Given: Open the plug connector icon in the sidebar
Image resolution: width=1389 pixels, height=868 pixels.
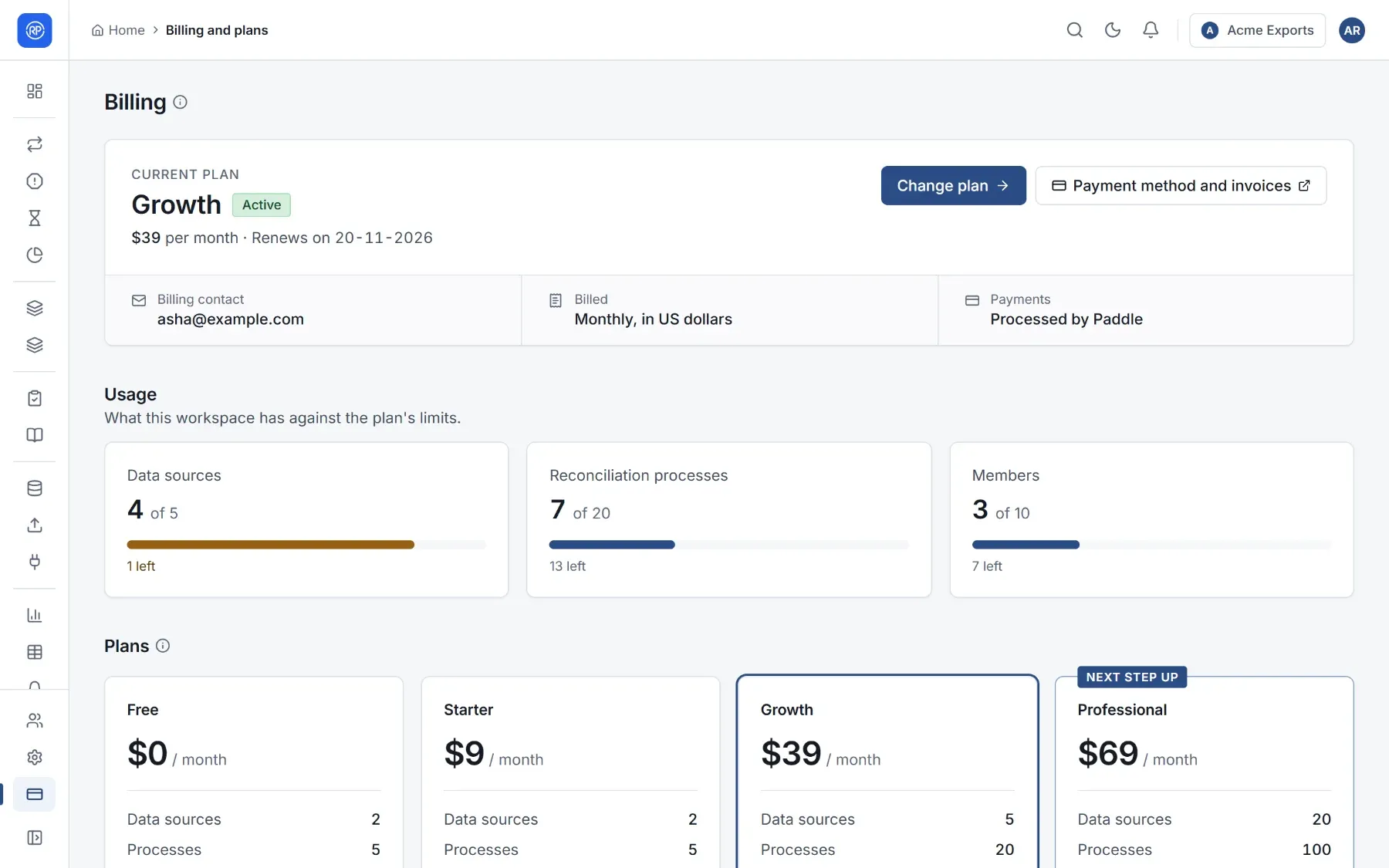Looking at the screenshot, I should click(35, 562).
